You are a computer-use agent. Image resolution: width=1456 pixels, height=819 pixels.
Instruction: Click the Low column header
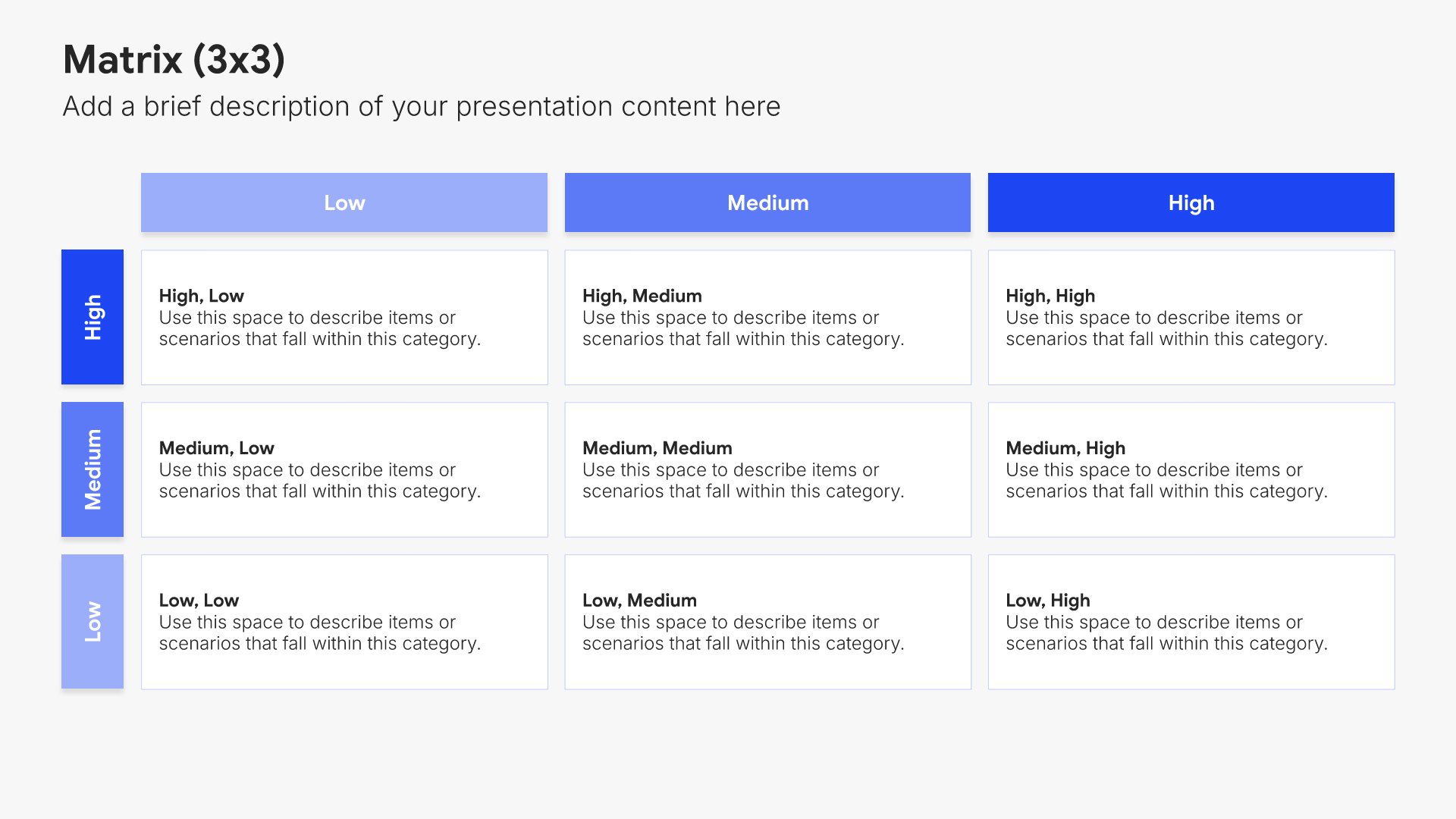pos(344,202)
